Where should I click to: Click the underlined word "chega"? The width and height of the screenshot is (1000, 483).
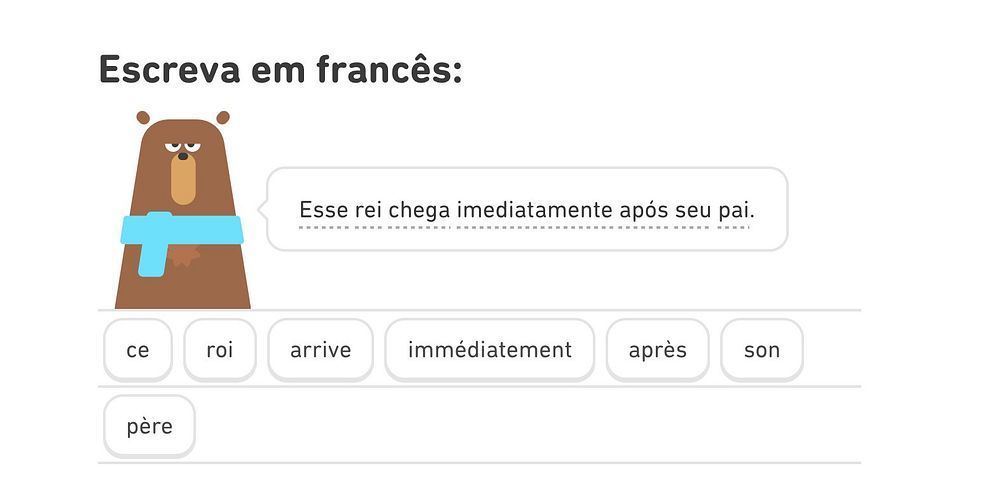(x=420, y=211)
